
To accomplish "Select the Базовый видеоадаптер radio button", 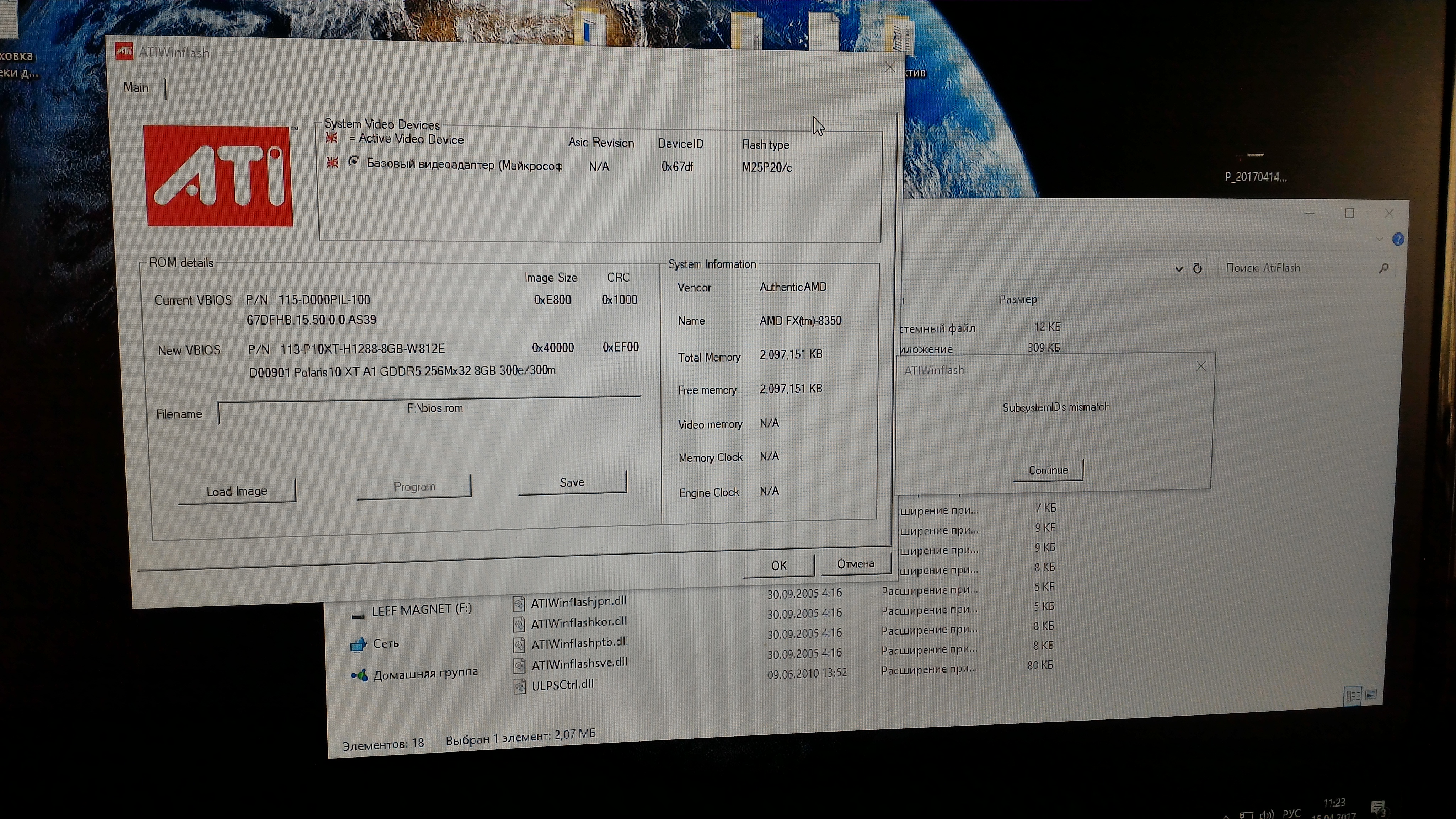I will point(354,162).
